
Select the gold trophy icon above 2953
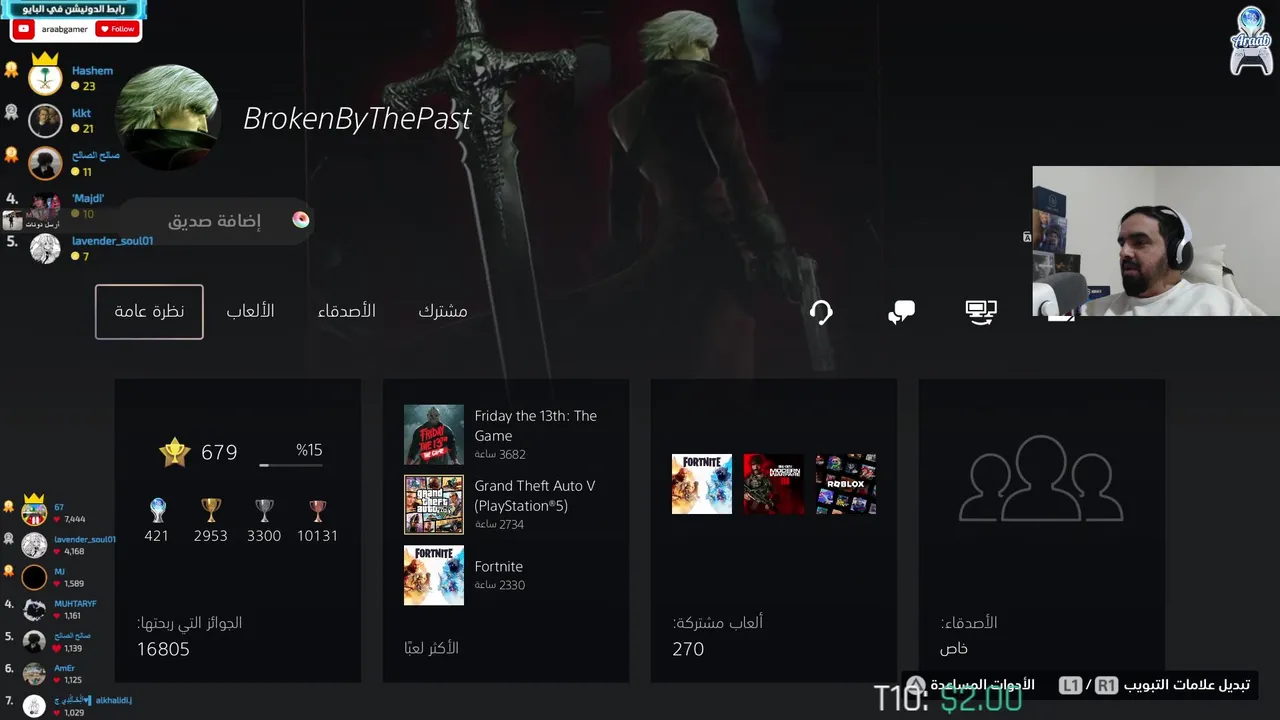point(211,511)
